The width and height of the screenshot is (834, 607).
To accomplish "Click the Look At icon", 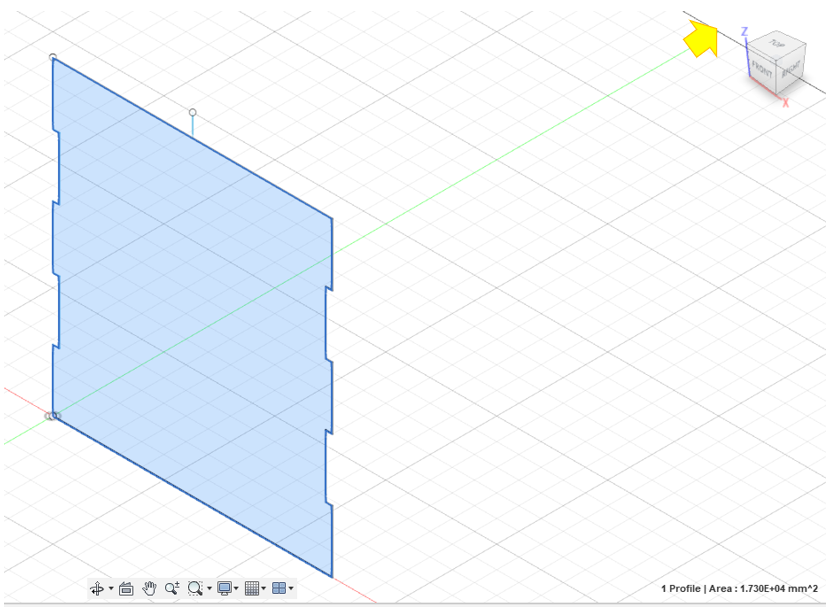I will pos(126,588).
